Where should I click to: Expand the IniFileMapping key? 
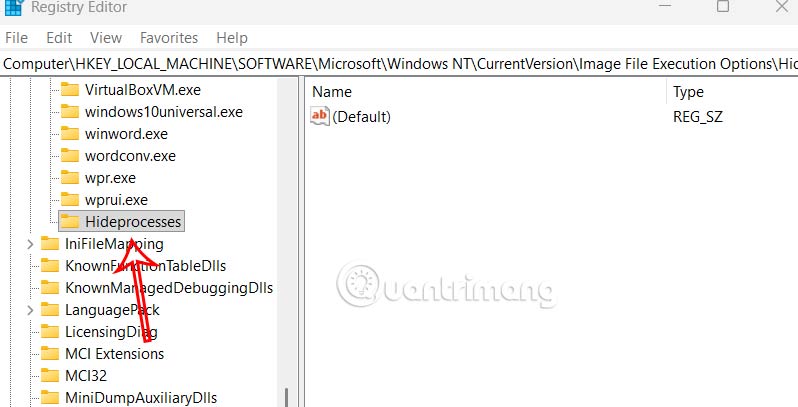(30, 244)
